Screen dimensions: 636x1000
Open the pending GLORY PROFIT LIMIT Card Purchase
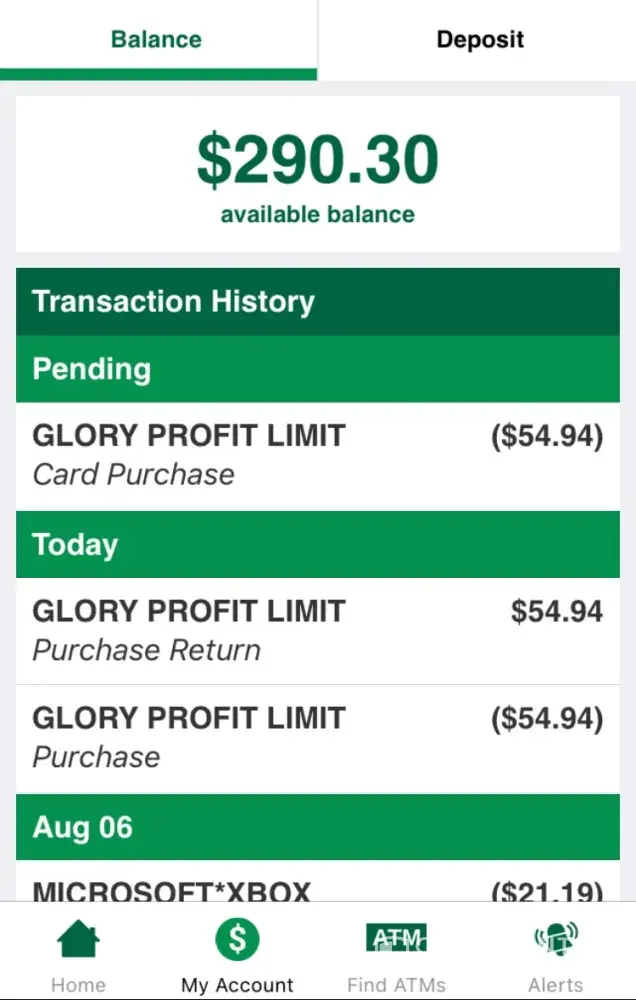coord(317,455)
